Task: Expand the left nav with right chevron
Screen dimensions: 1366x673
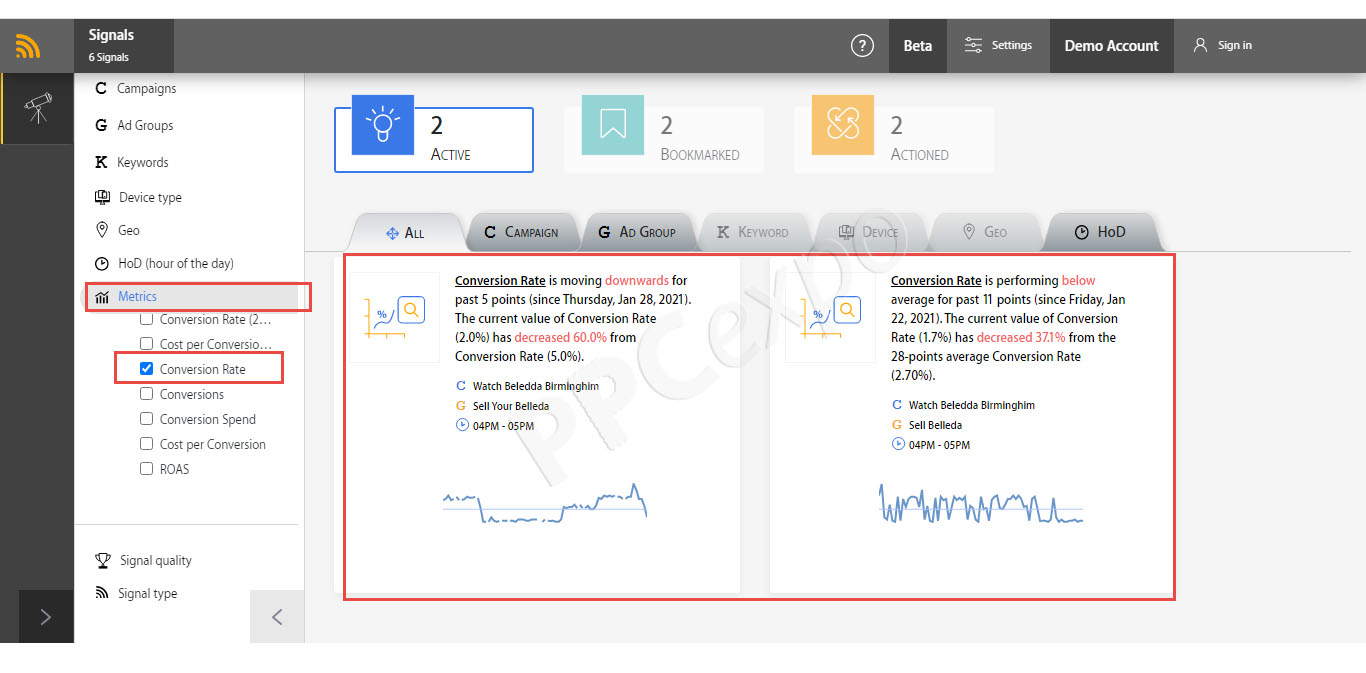Action: [x=45, y=617]
